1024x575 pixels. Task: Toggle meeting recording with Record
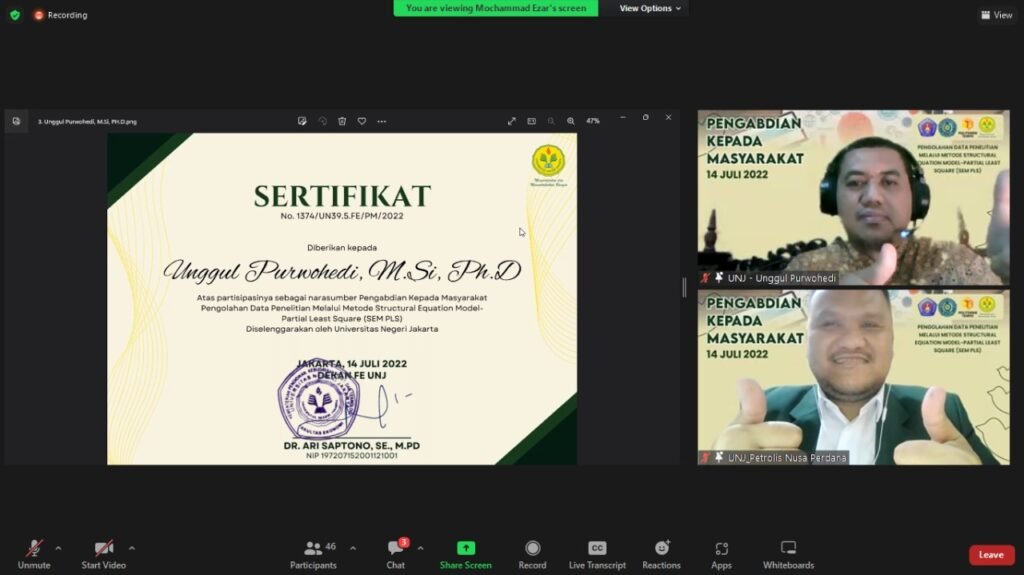(x=532, y=553)
